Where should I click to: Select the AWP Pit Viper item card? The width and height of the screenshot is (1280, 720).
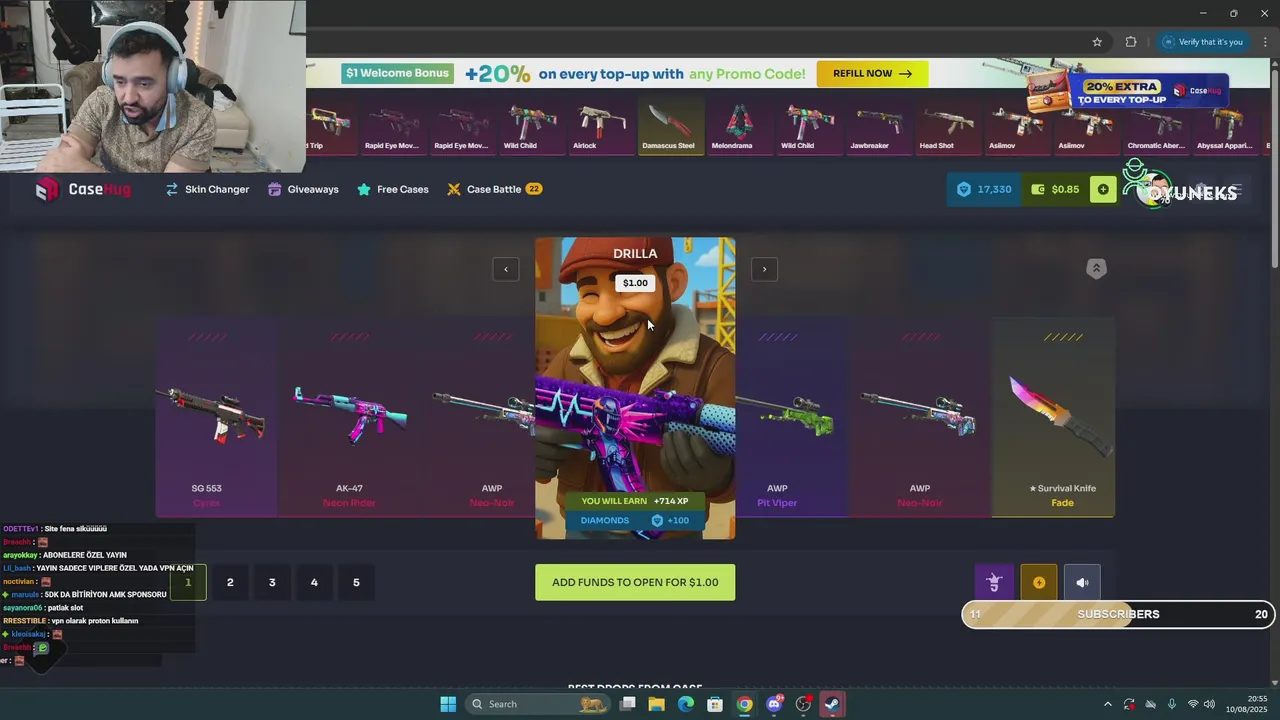point(790,418)
